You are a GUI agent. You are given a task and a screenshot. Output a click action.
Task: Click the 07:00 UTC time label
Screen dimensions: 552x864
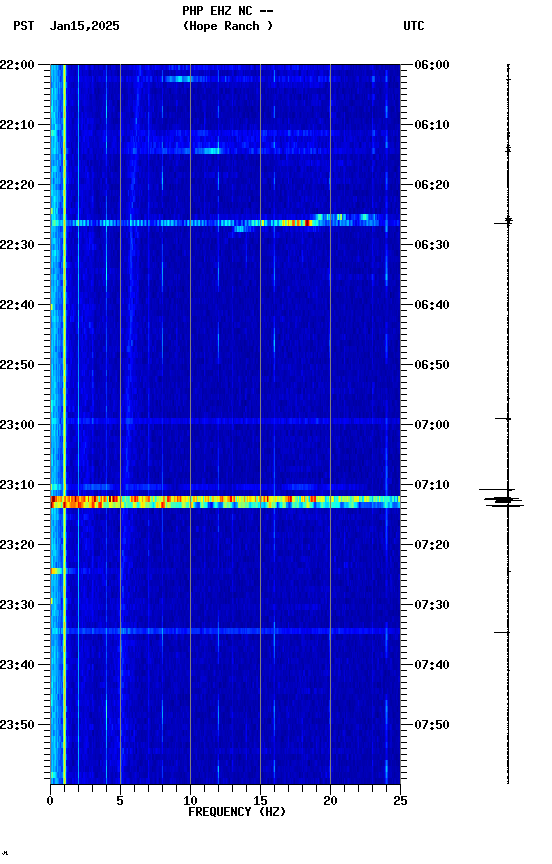431,425
